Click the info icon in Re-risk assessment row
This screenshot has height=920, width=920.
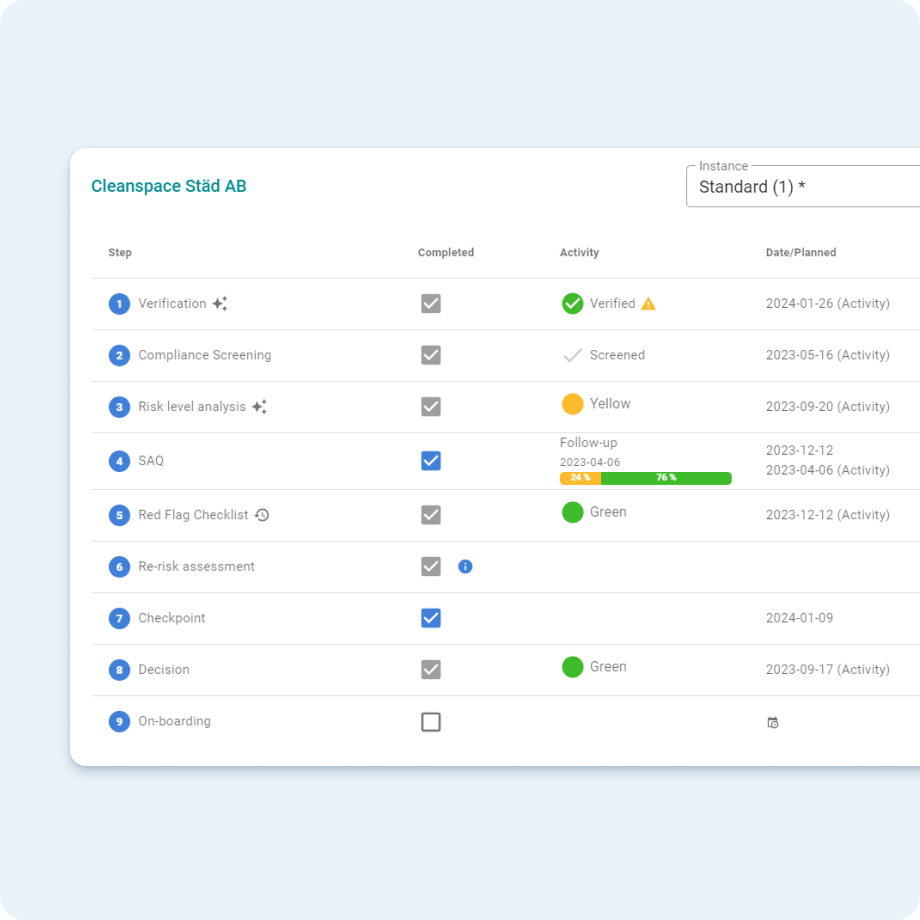pos(464,566)
